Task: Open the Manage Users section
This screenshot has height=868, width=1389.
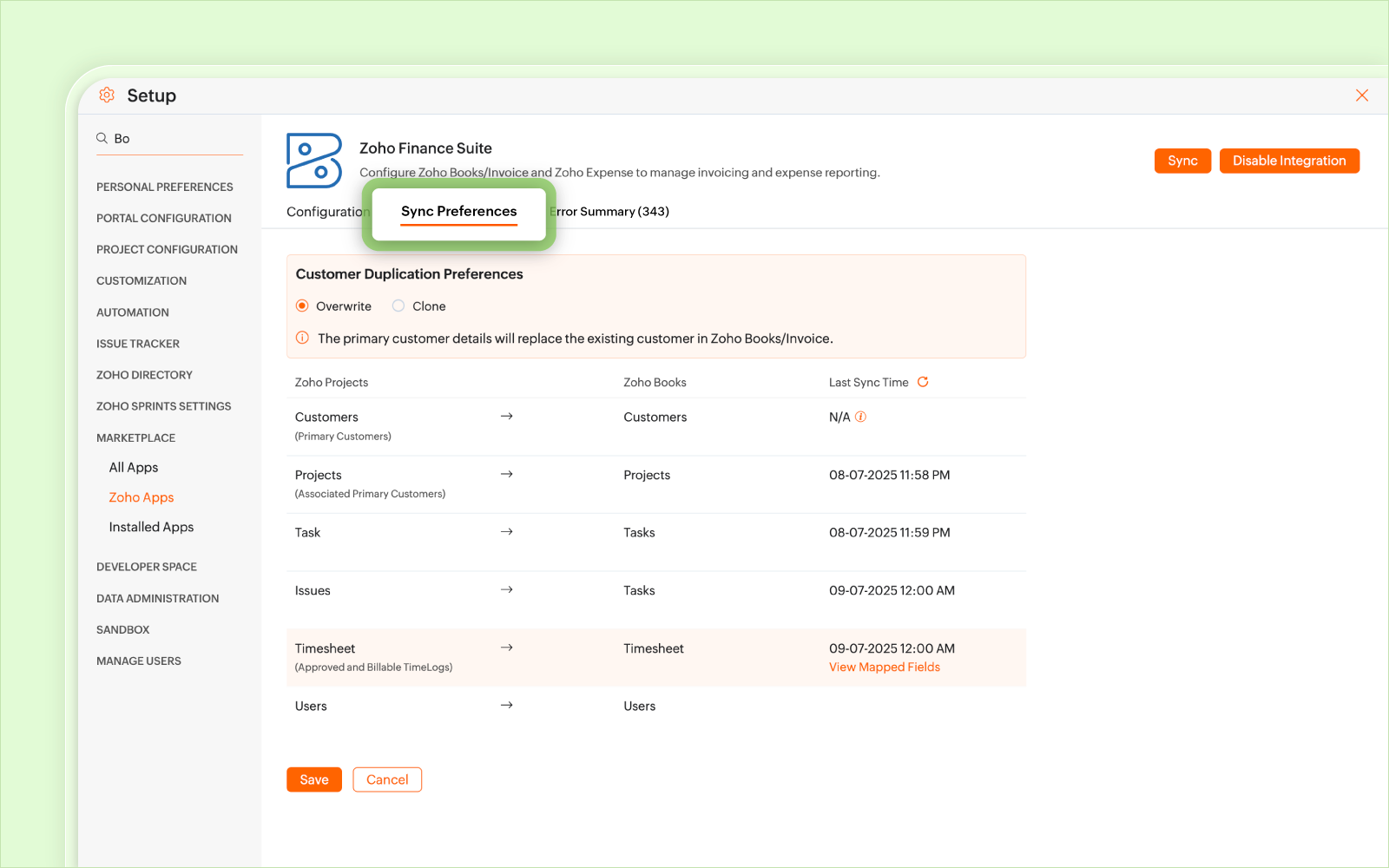Action: coord(139,661)
